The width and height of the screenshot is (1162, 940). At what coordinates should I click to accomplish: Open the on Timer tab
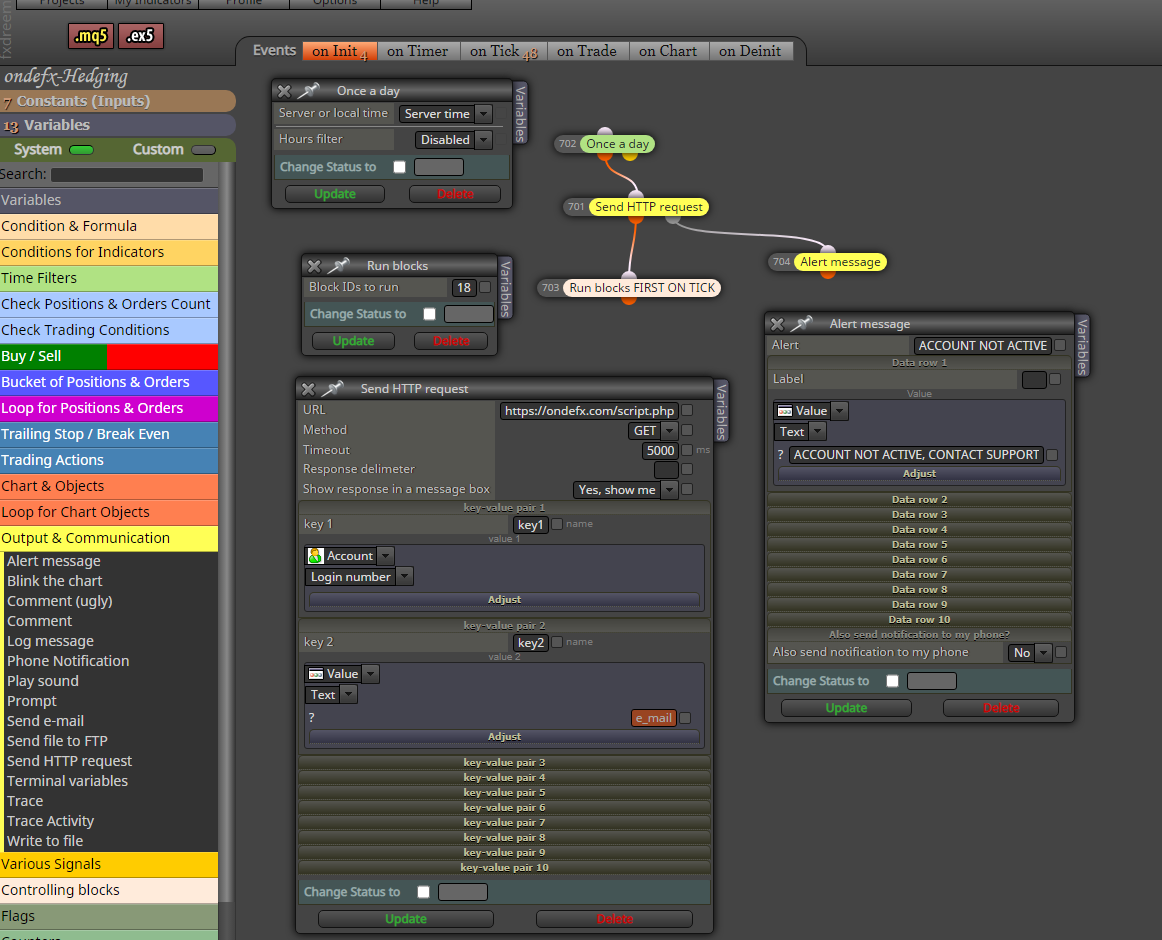point(417,51)
